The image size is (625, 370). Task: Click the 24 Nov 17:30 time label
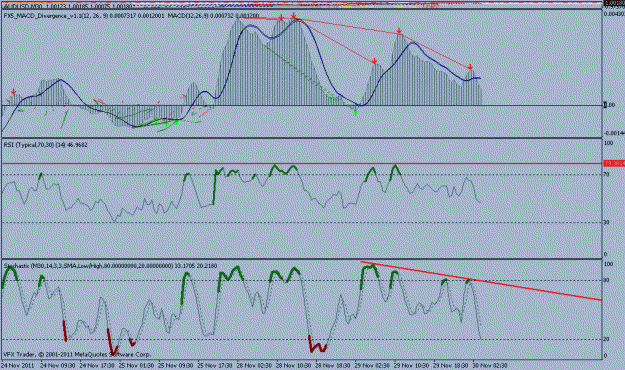click(97, 365)
